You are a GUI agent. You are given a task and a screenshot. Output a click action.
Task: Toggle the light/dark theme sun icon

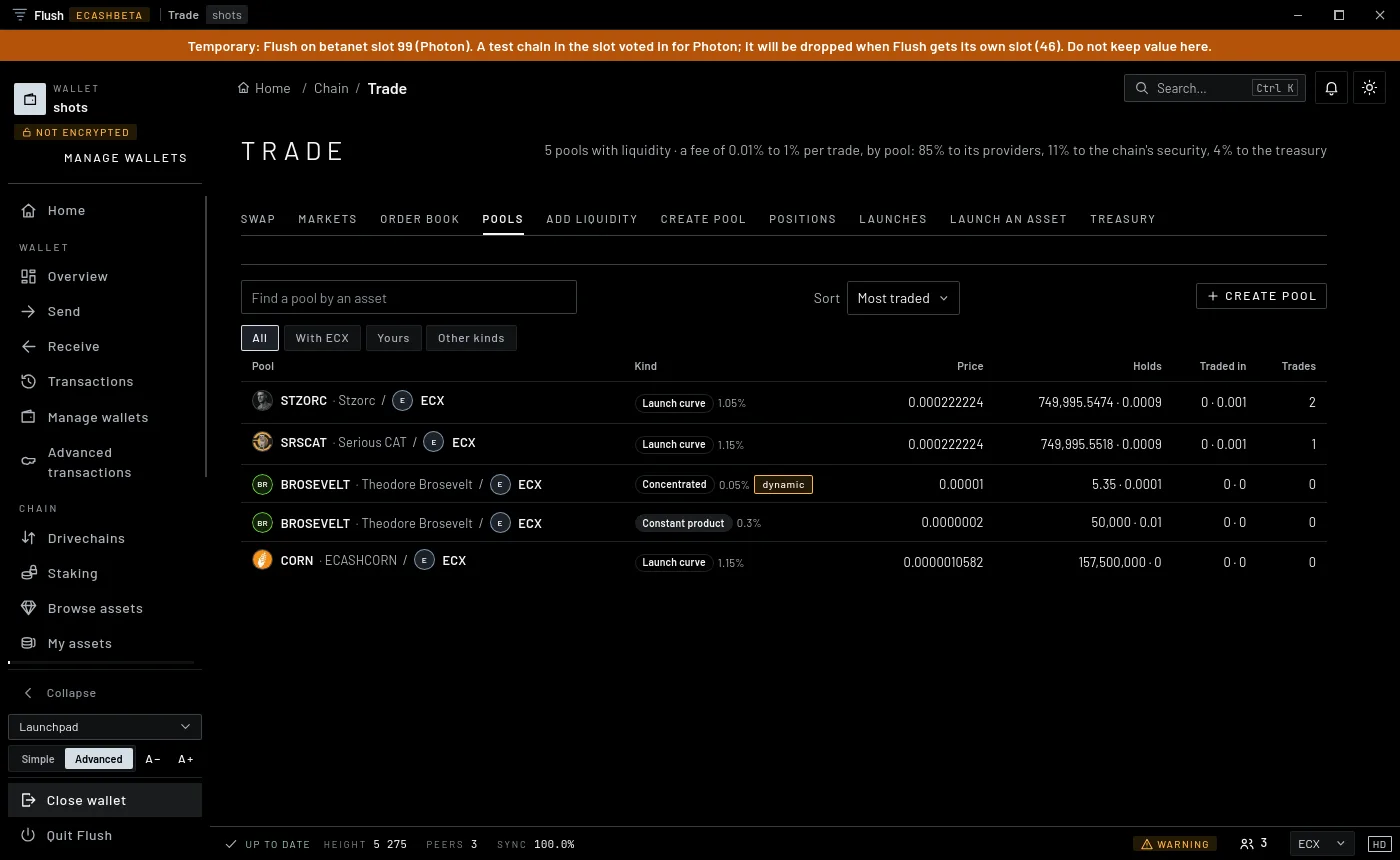(x=1370, y=88)
